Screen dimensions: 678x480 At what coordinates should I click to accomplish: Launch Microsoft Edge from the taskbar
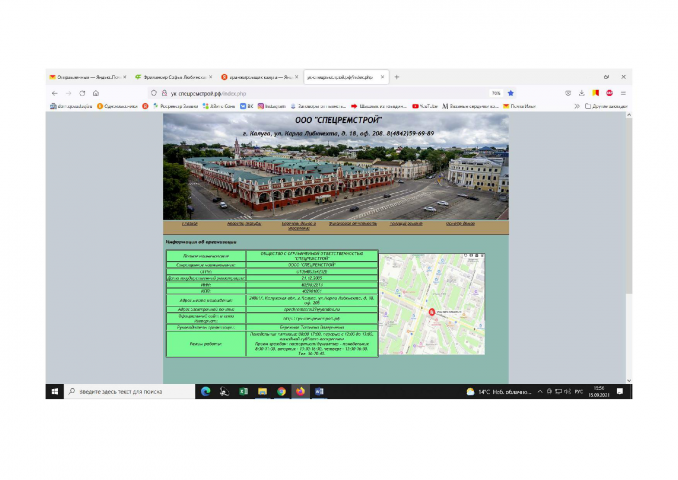(x=205, y=391)
